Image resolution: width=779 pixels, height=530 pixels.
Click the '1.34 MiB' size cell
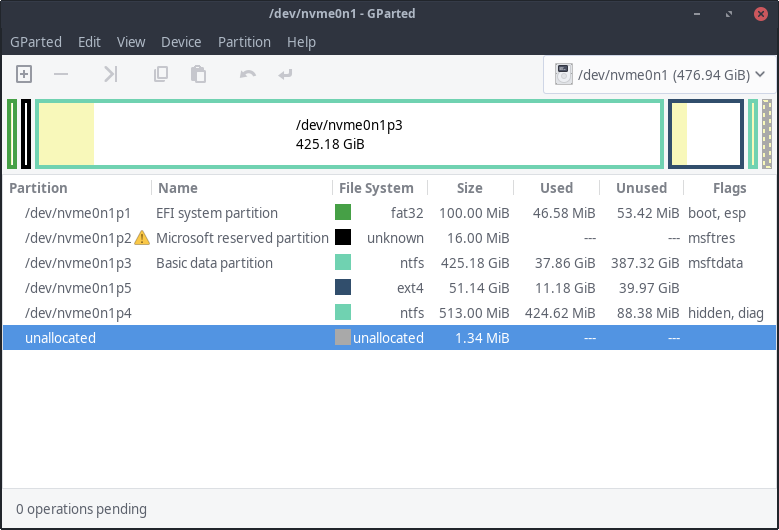tap(482, 338)
